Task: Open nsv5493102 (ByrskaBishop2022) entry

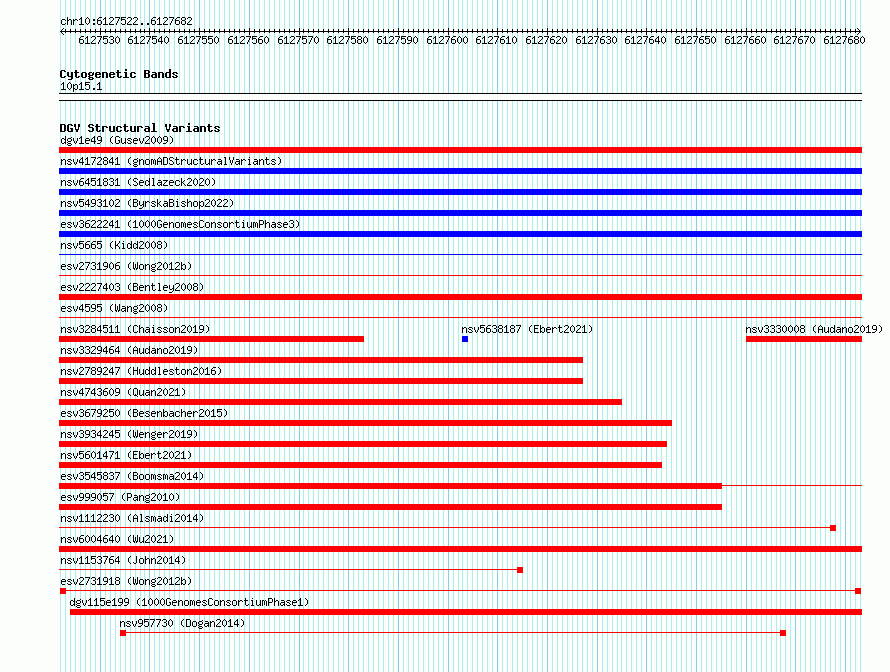Action: 147,203
